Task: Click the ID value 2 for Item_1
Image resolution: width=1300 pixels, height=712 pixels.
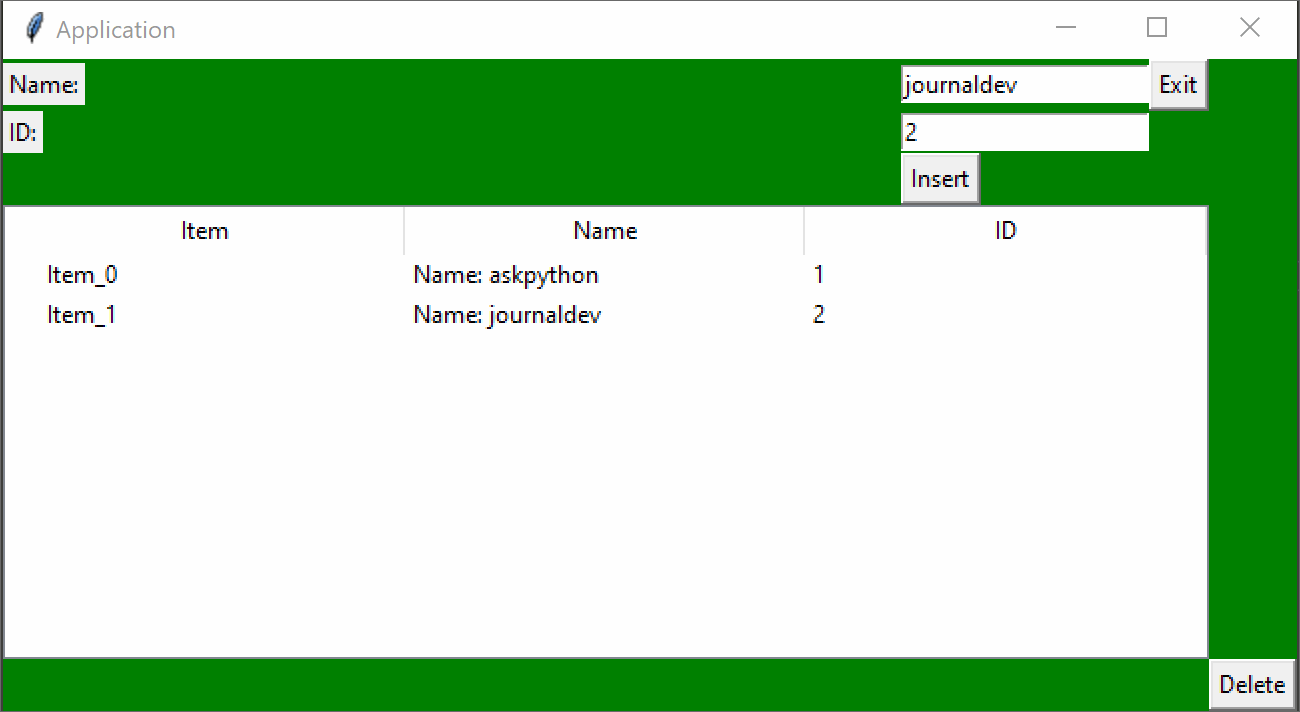Action: pos(818,314)
